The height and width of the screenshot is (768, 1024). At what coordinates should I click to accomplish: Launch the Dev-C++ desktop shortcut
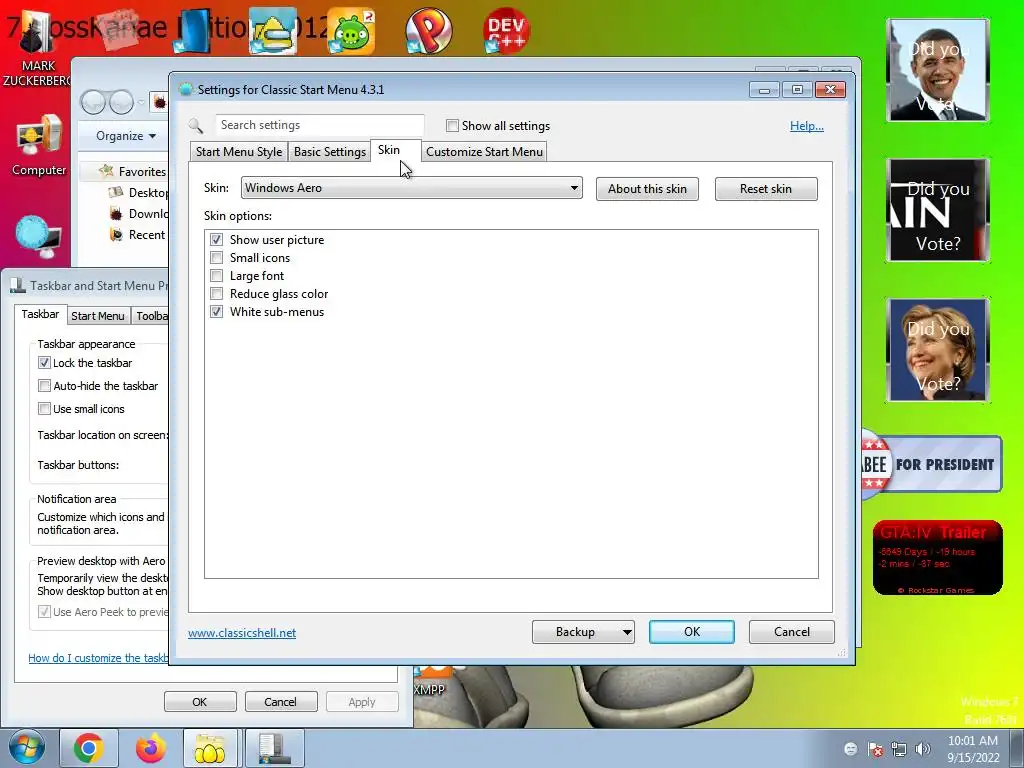pyautogui.click(x=505, y=31)
